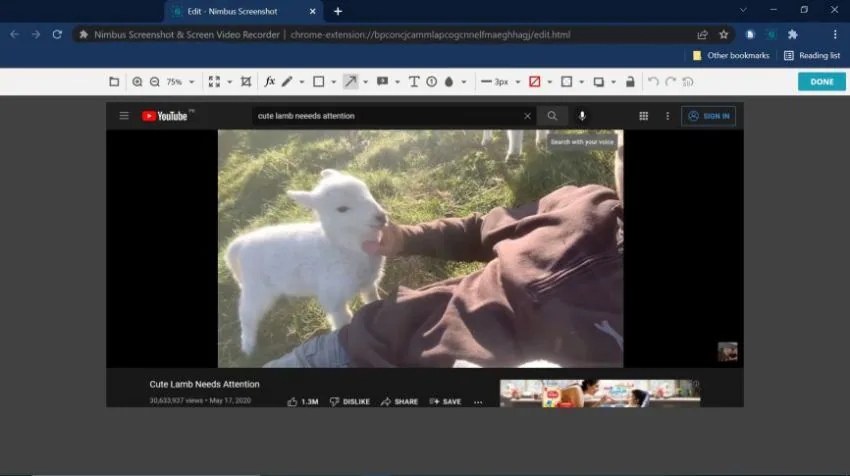Click the DISLIKE button
Screen dimensions: 850x476
pos(350,402)
